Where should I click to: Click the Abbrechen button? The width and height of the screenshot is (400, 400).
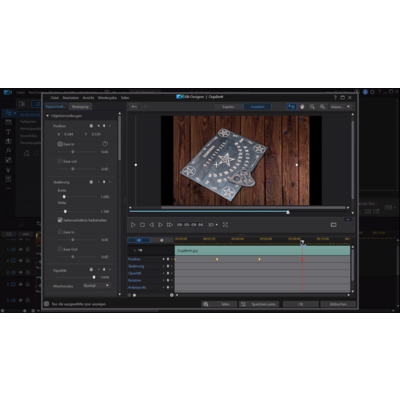click(x=338, y=304)
